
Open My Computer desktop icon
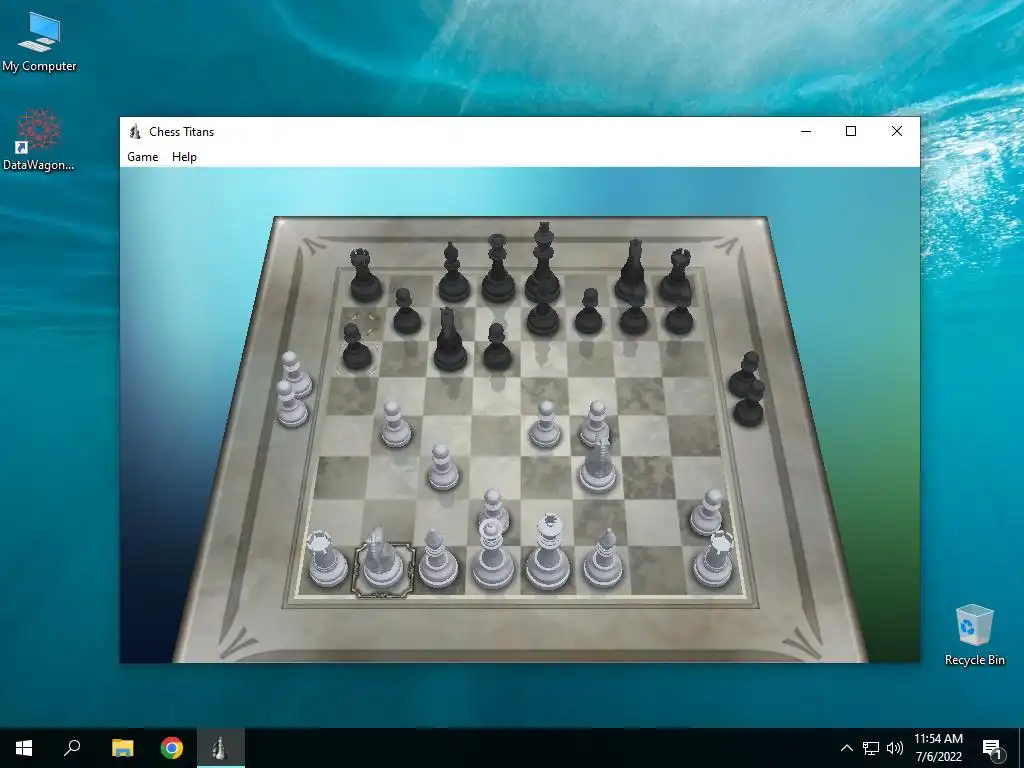pyautogui.click(x=39, y=42)
